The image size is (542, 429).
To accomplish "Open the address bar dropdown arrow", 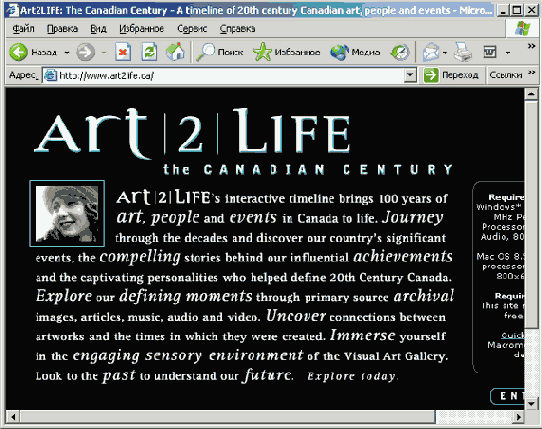I will point(410,75).
